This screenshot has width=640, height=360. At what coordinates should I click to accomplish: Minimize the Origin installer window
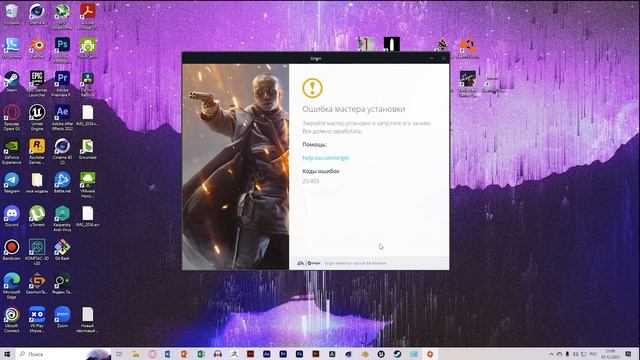pyautogui.click(x=432, y=58)
